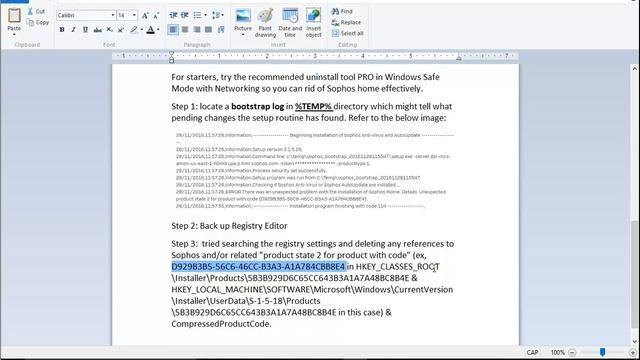This screenshot has width=640, height=360.
Task: Grow the font size
Action: click(145, 16)
